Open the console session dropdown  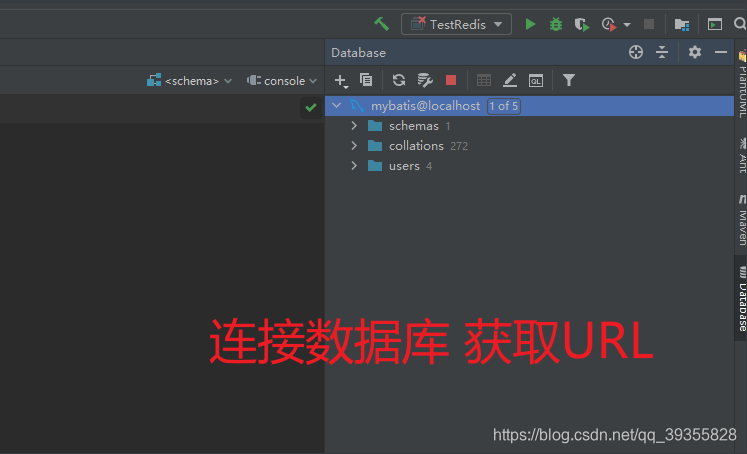click(282, 81)
